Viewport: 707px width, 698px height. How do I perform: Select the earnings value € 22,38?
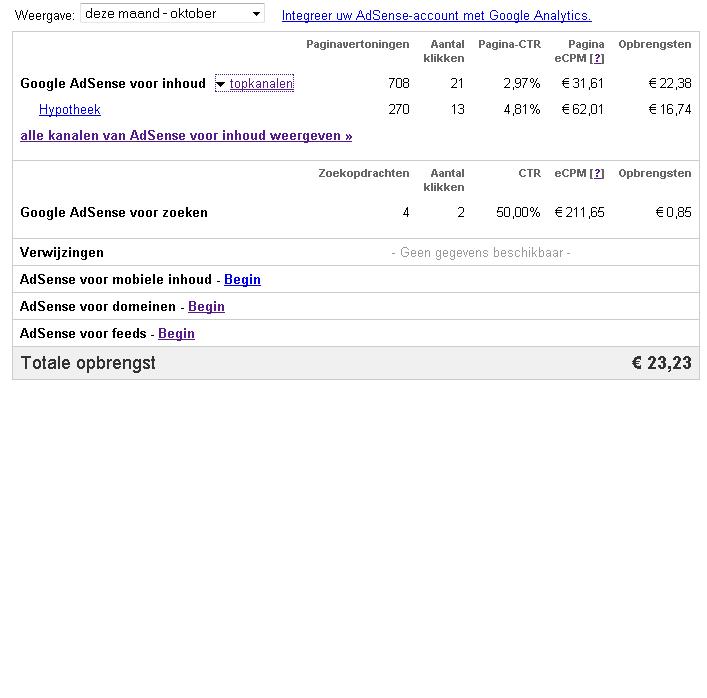[x=670, y=83]
